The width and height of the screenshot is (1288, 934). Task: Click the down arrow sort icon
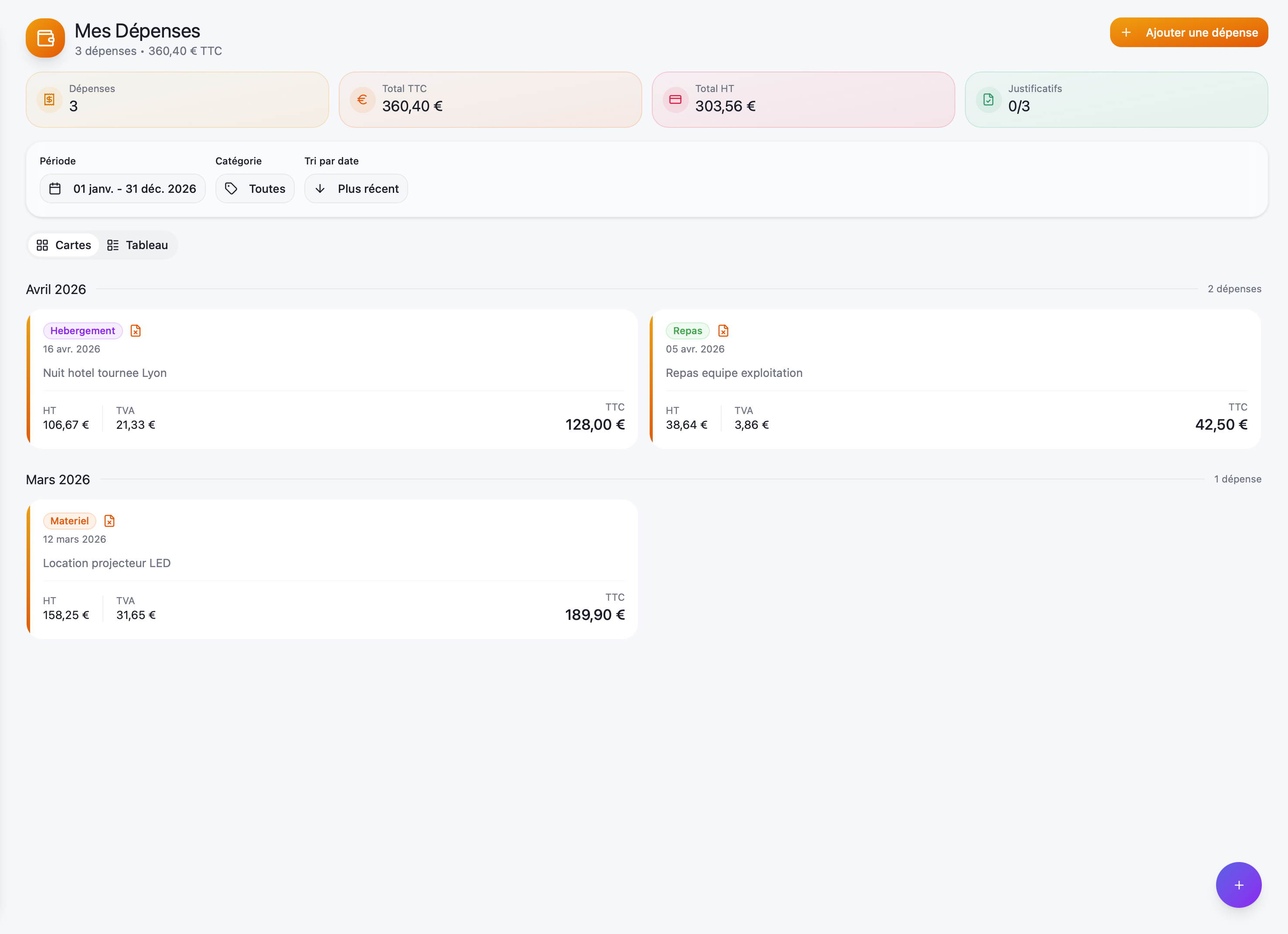coord(320,188)
